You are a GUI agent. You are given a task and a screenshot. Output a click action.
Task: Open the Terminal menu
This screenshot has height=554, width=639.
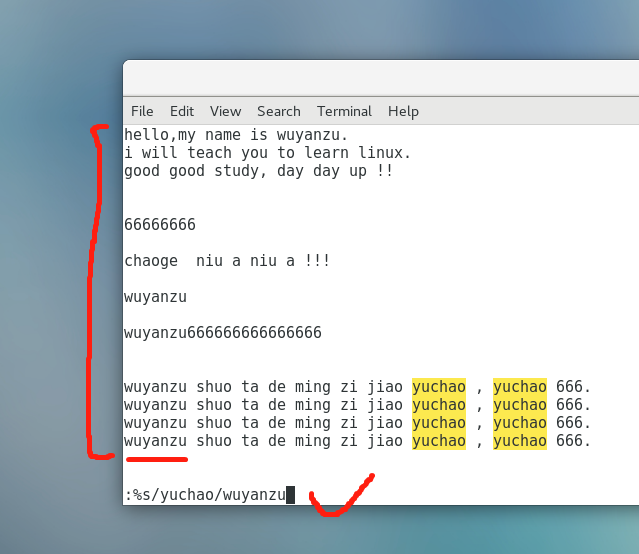click(x=344, y=111)
